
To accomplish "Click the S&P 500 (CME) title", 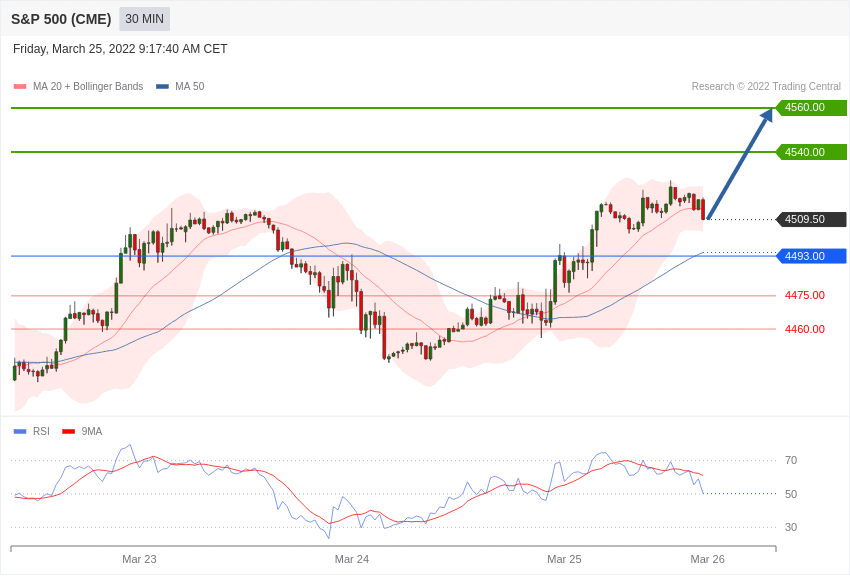I will pos(61,19).
